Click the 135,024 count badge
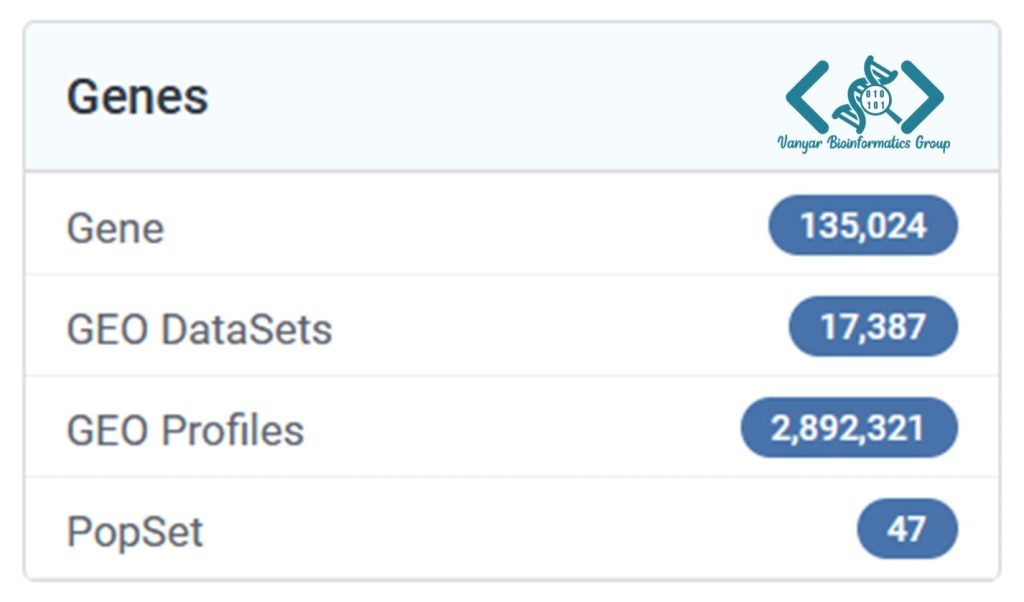The width and height of the screenshot is (1024, 602). point(863,225)
